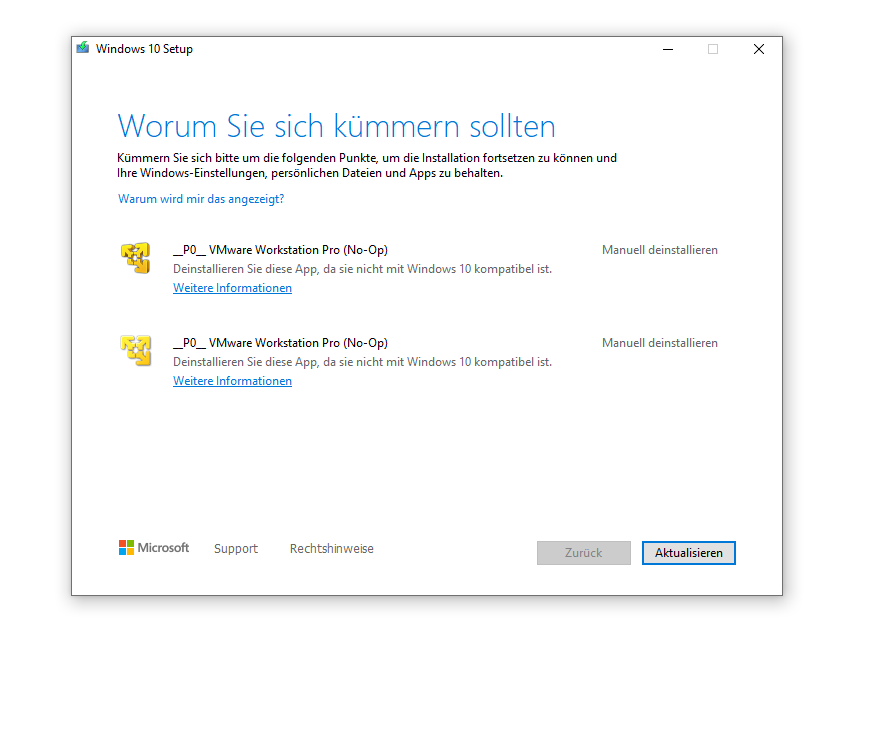Close the Windows 10 Setup window
The image size is (890, 731).
click(x=759, y=49)
